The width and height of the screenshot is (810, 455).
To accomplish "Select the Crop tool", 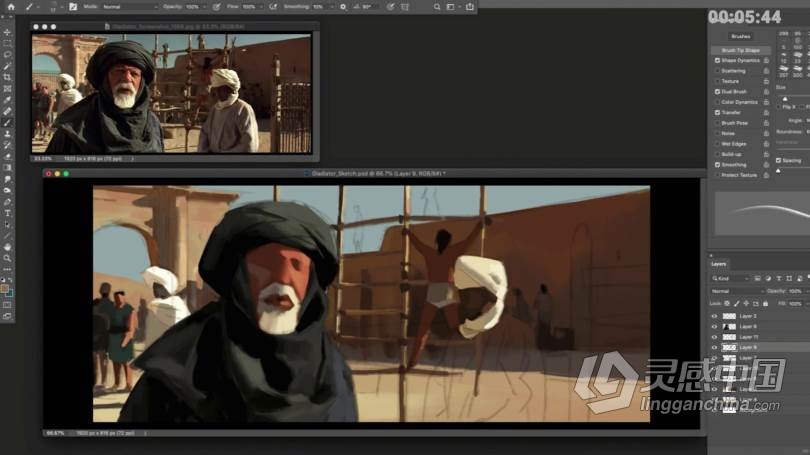I will click(7, 77).
